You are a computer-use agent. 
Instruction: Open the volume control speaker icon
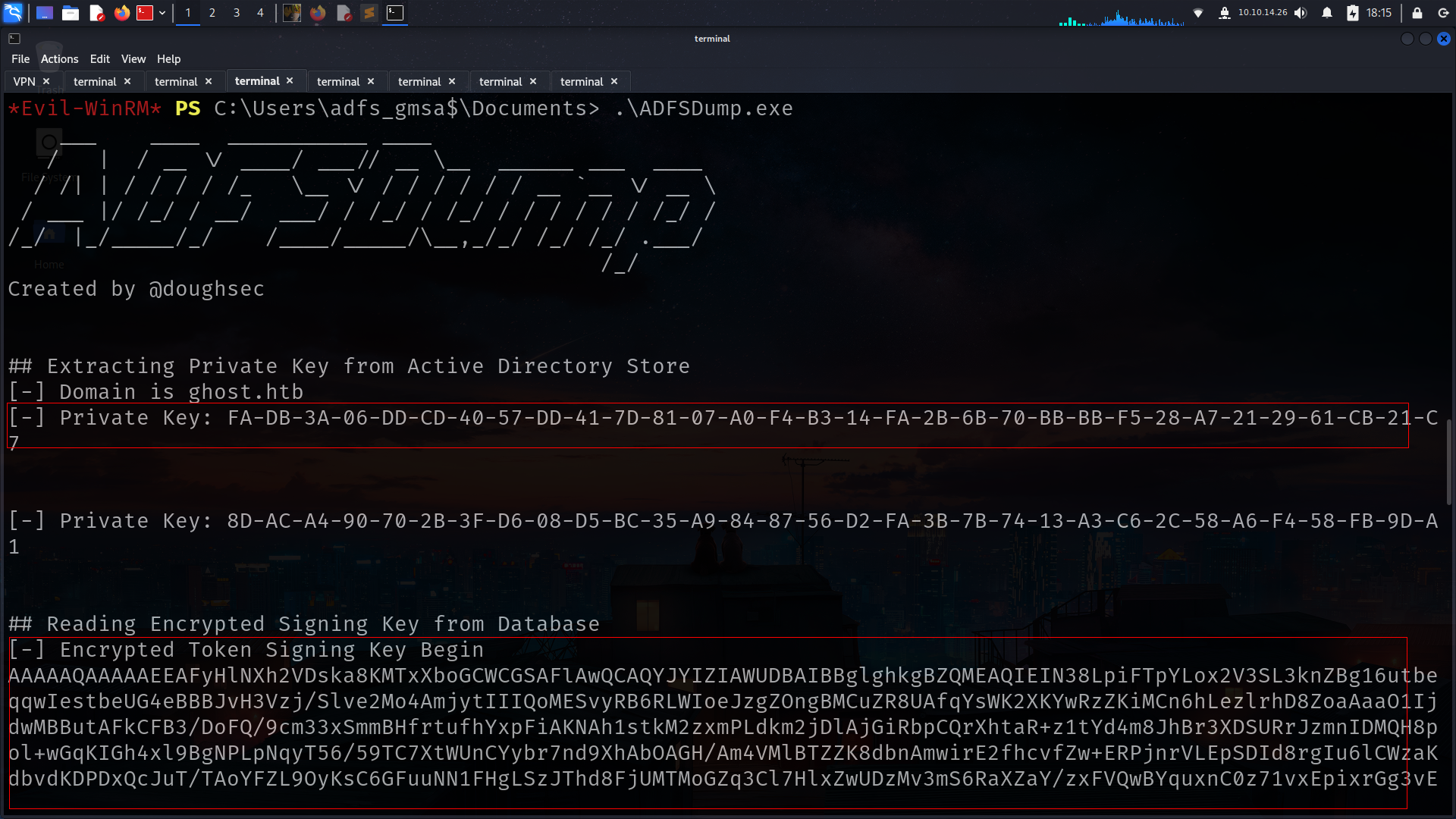[x=1301, y=13]
